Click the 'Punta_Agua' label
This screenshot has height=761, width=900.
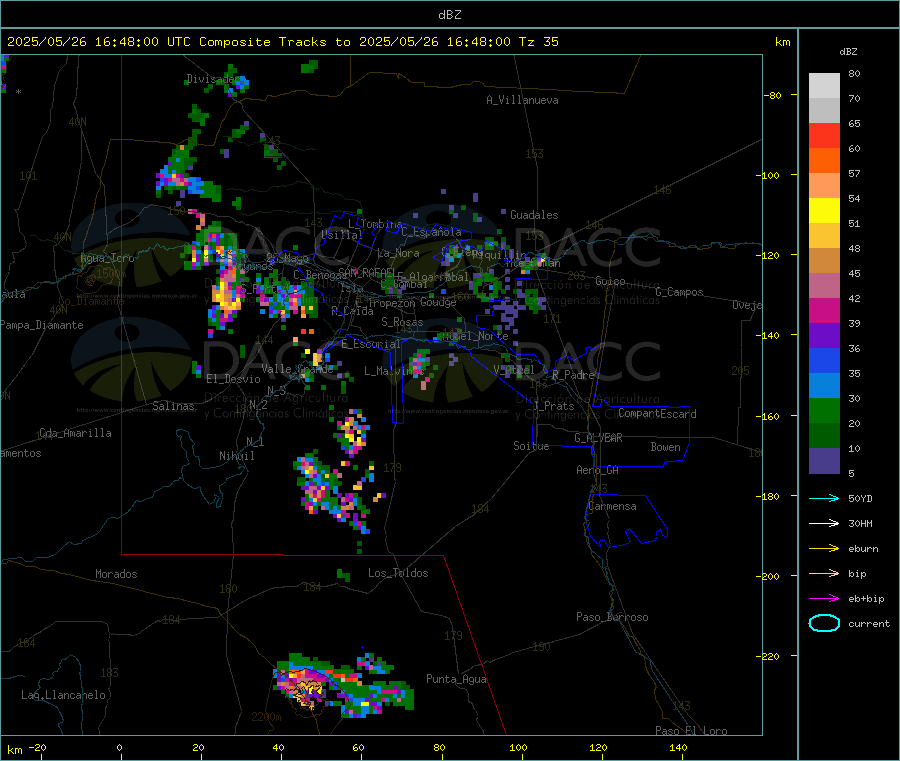tap(456, 679)
